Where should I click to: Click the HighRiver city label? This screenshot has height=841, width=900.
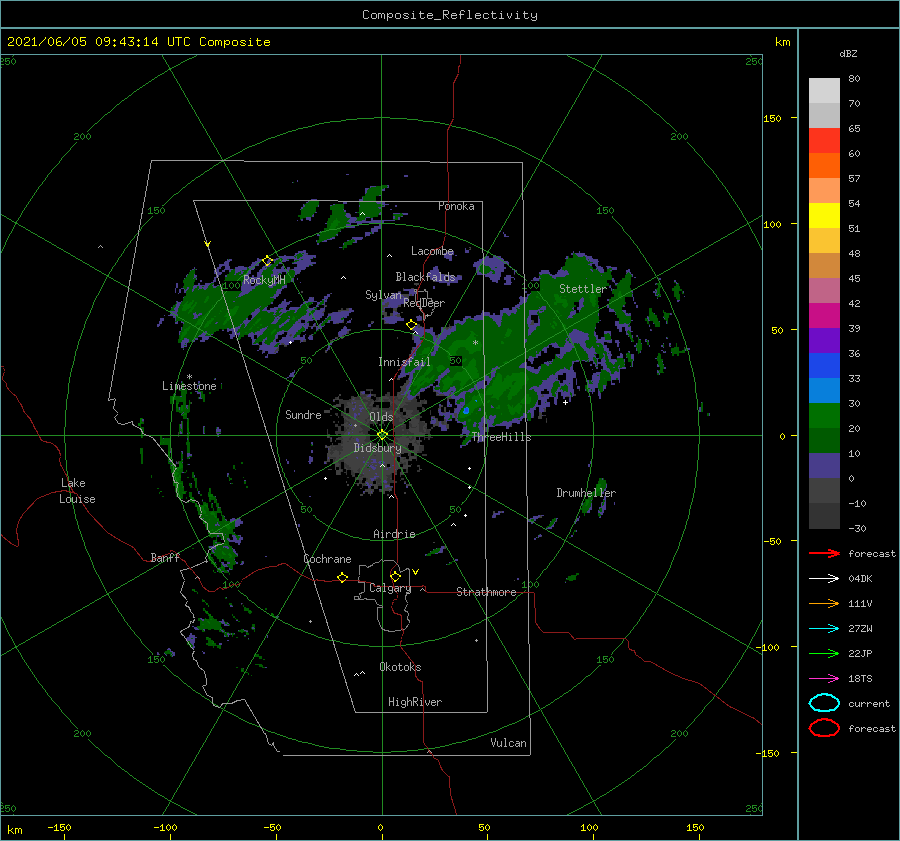coord(415,702)
